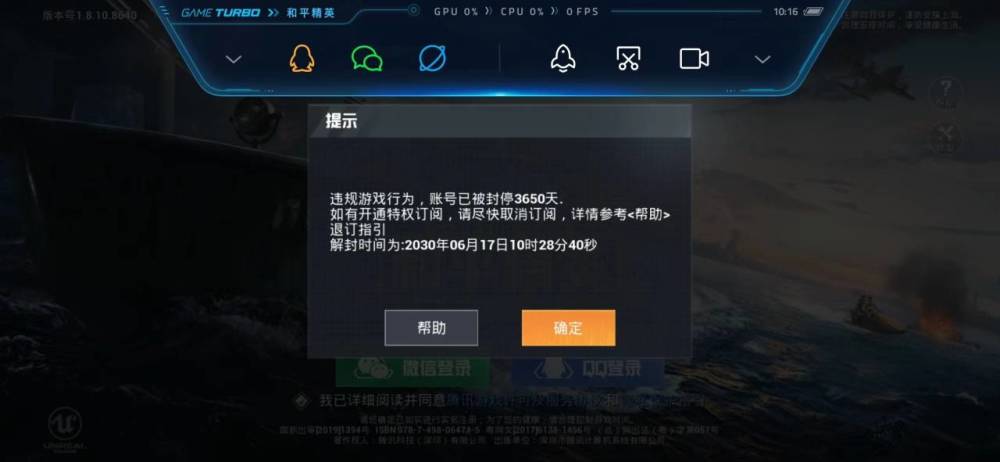Tap the GPU 0% performance indicator
This screenshot has width=1000, height=462.
[x=456, y=11]
